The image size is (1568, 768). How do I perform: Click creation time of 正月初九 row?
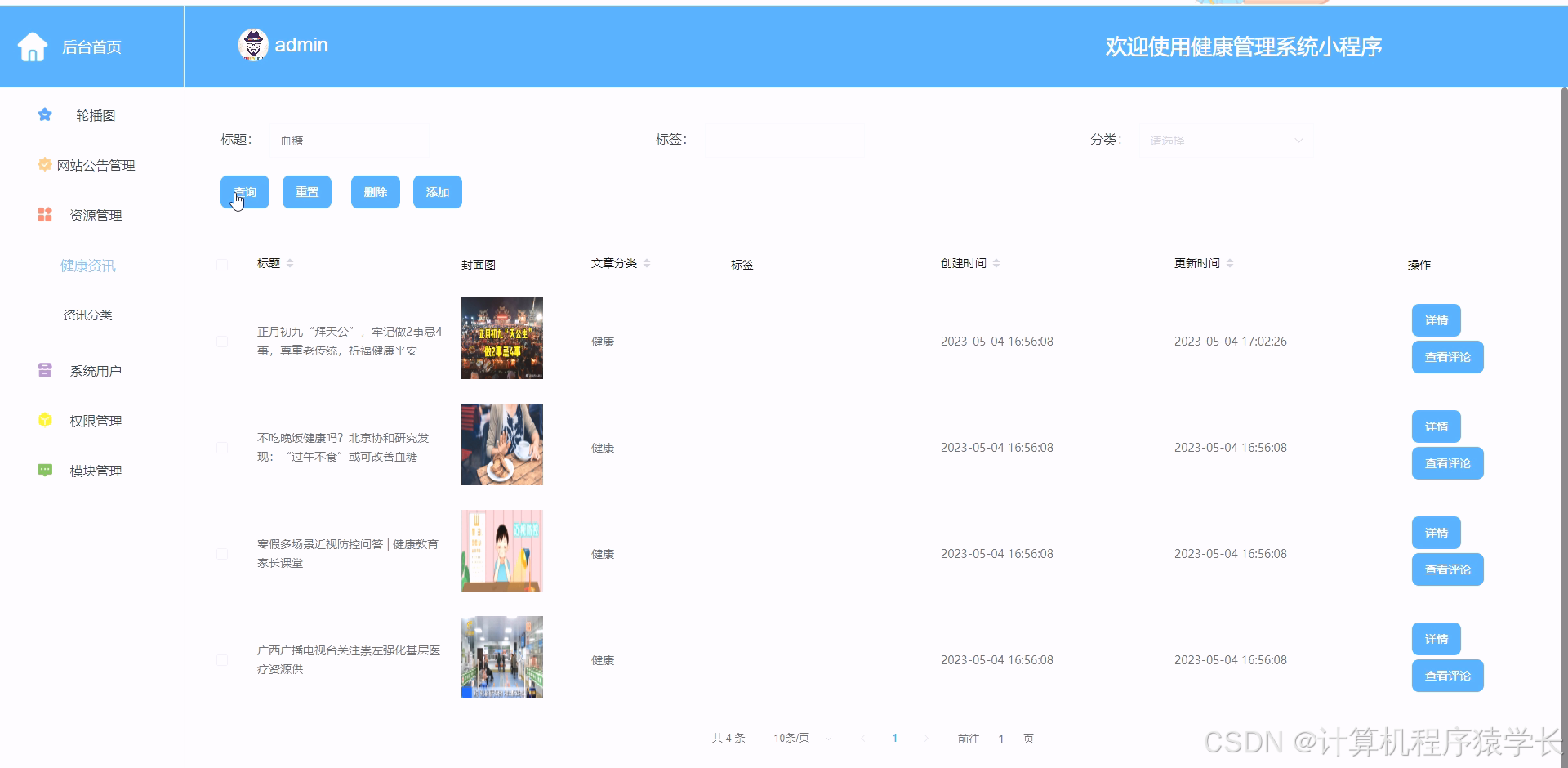[997, 342]
